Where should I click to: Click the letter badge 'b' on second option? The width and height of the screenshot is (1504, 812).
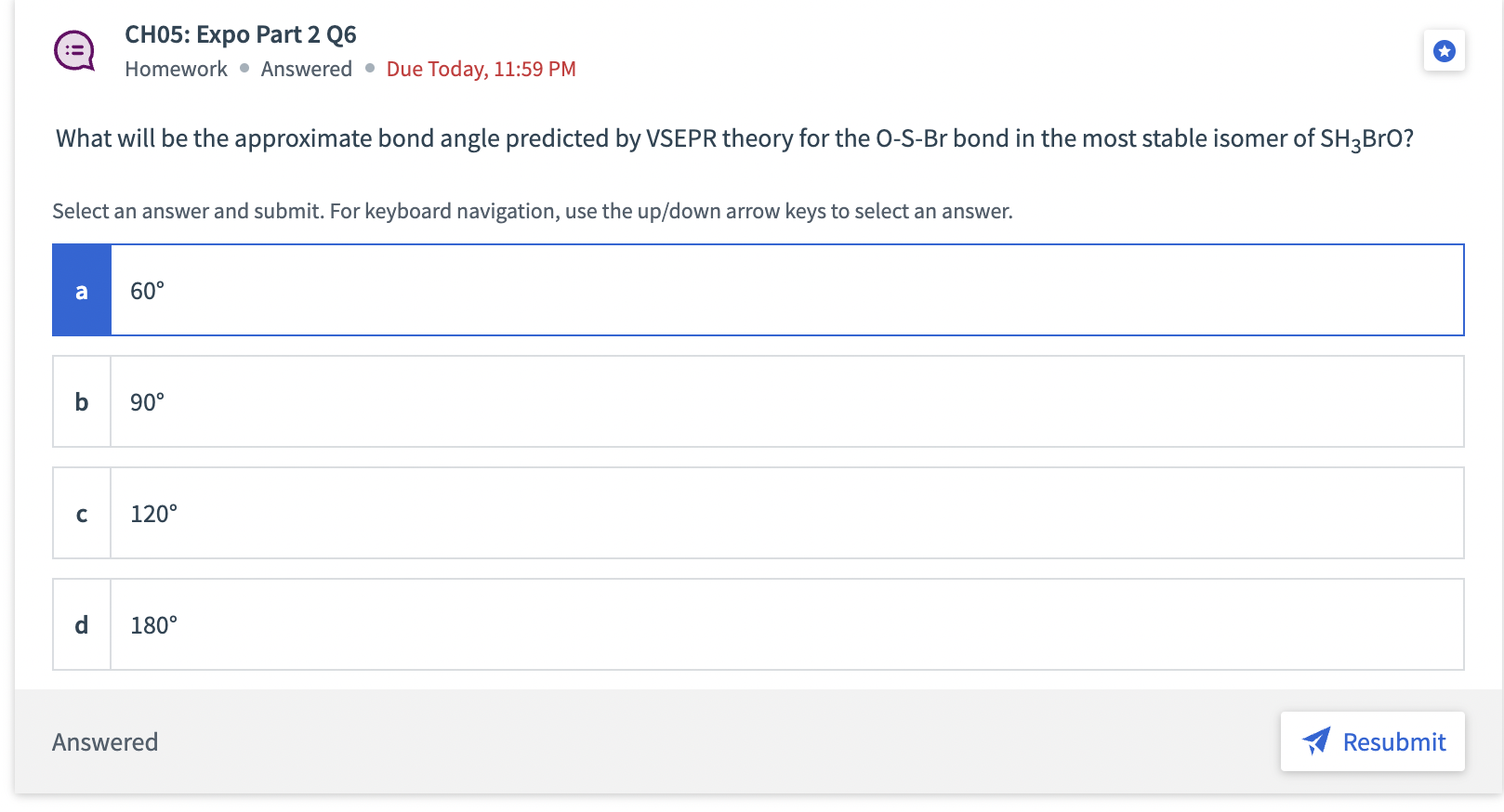tap(81, 401)
